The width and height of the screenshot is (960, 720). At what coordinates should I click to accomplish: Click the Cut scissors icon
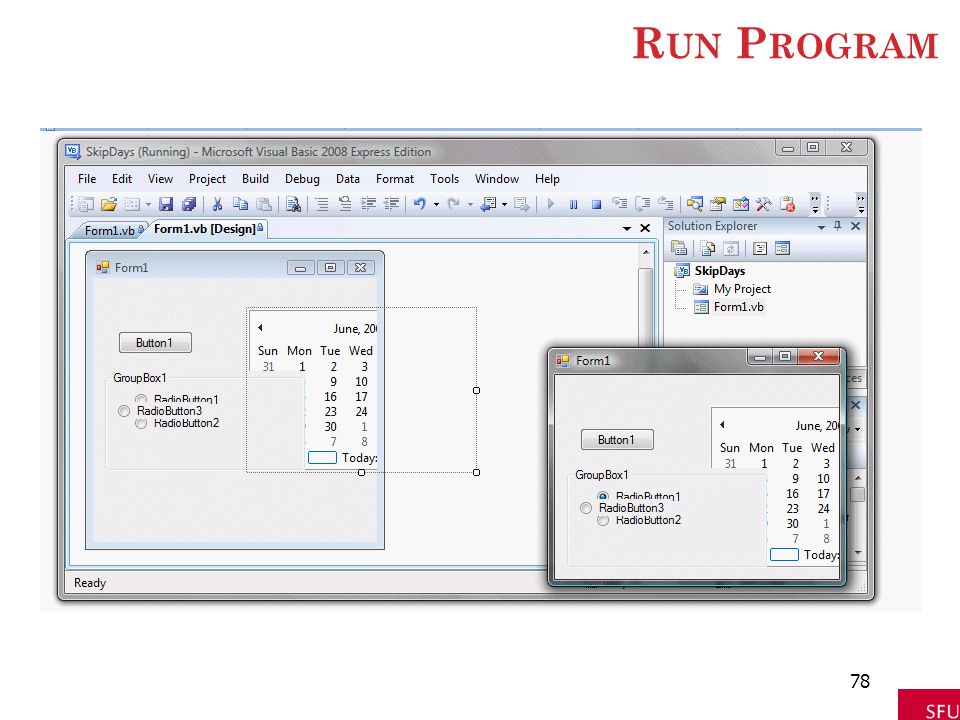pos(217,204)
